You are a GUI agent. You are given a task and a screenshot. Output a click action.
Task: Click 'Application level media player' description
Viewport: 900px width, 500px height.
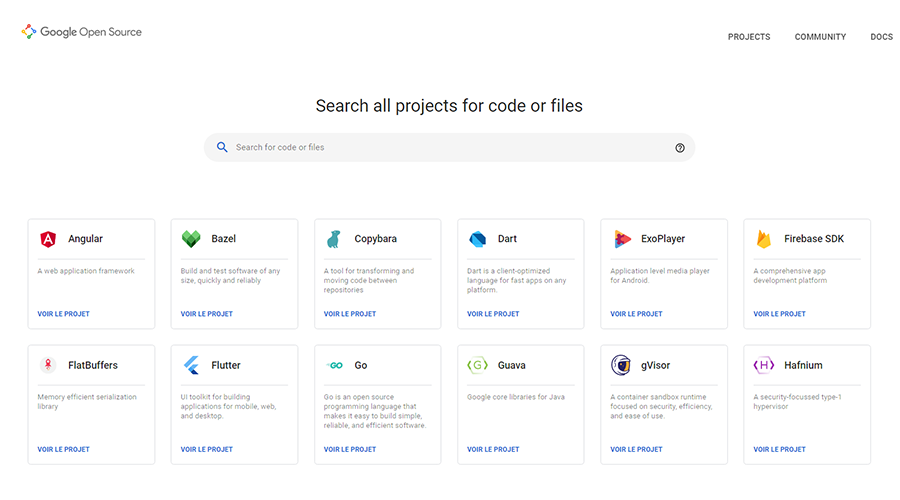tap(660, 276)
